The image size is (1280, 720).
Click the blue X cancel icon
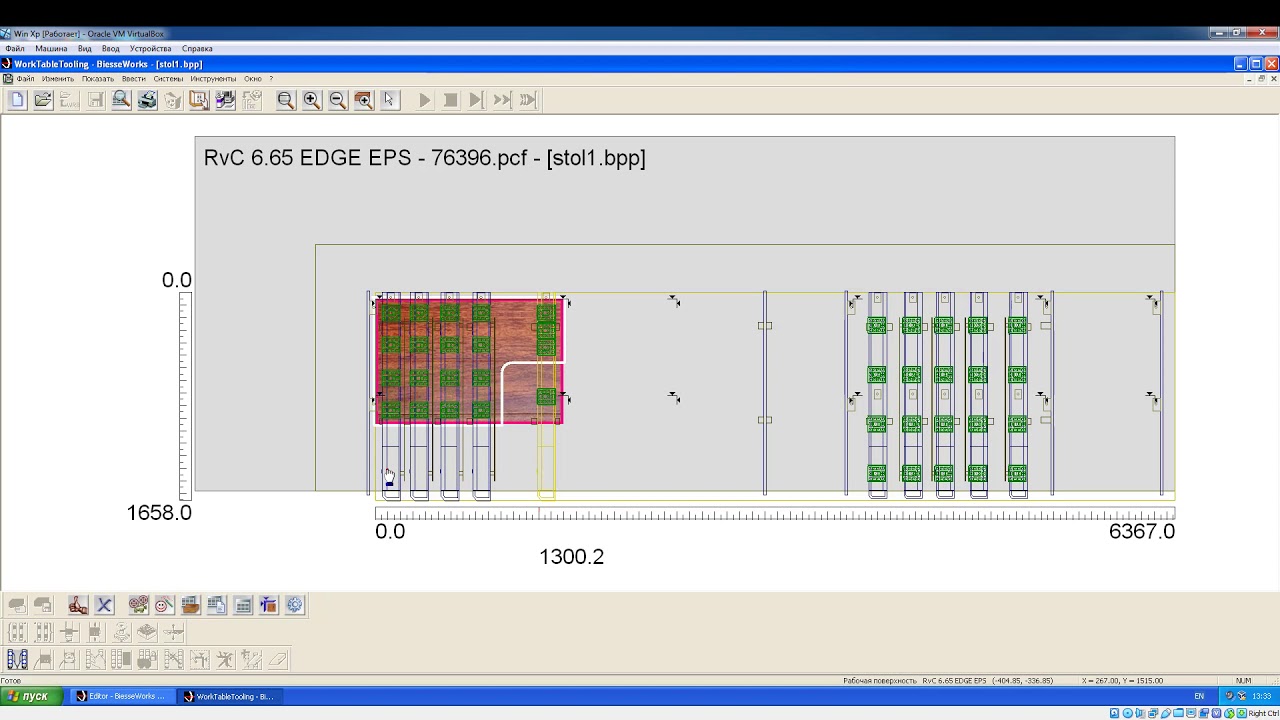tap(104, 605)
